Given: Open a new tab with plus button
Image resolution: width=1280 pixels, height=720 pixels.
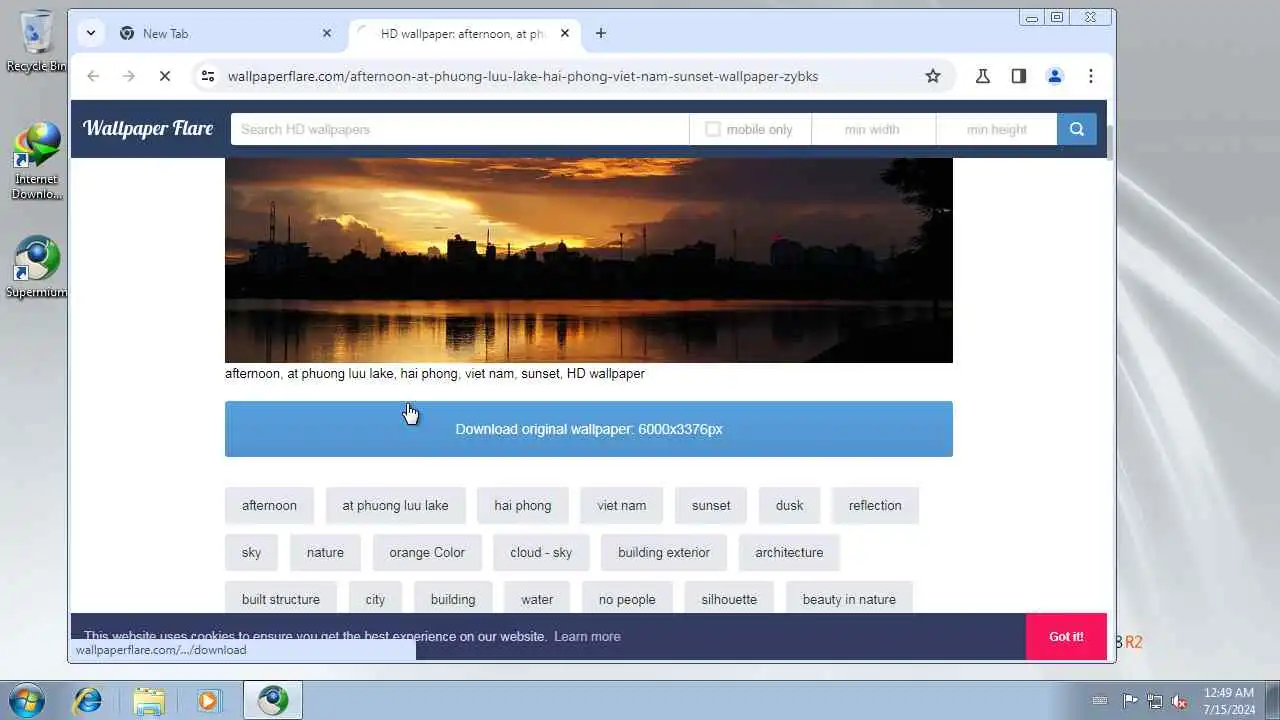Looking at the screenshot, I should pos(600,33).
